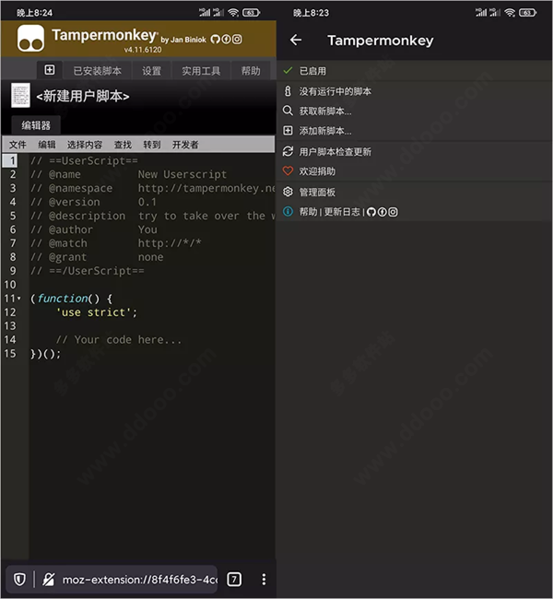Select 获取新脚本... in the menu
Screen dimensions: 553x599
(x=414, y=111)
